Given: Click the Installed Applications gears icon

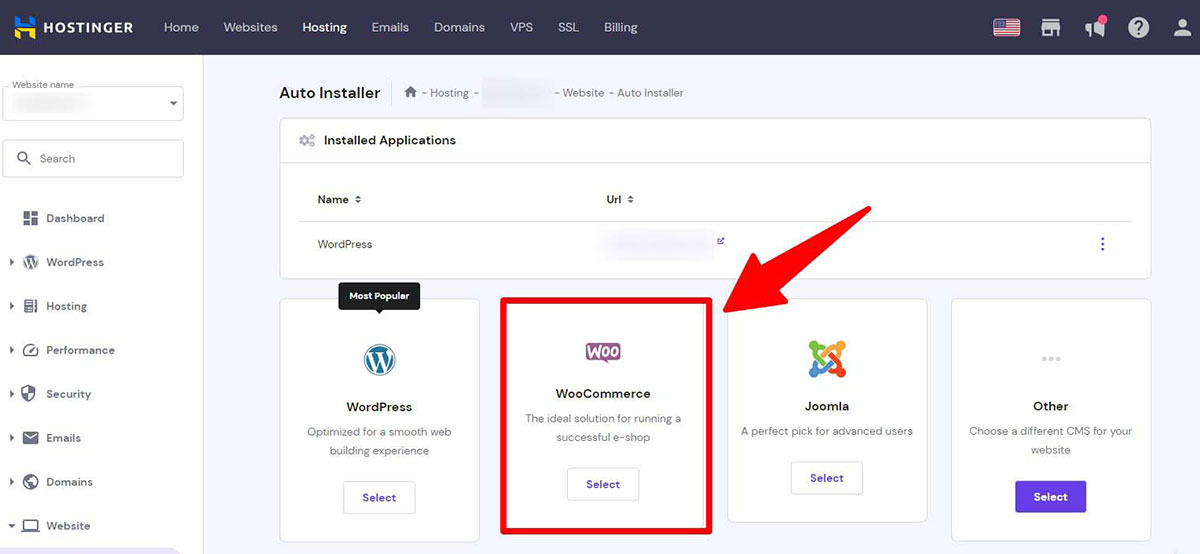Looking at the screenshot, I should click(307, 140).
